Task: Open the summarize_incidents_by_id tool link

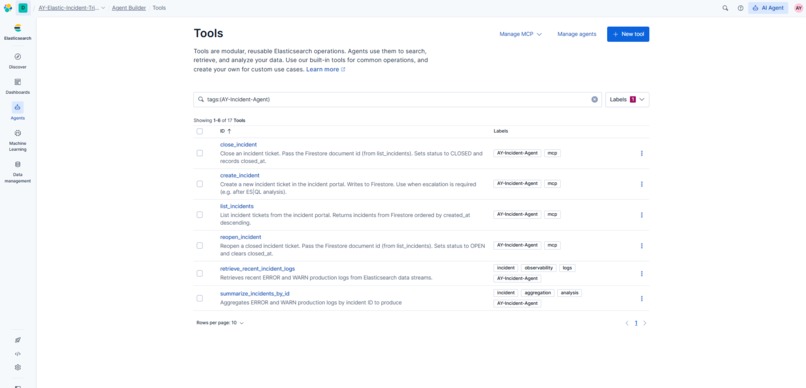Action: click(x=254, y=294)
